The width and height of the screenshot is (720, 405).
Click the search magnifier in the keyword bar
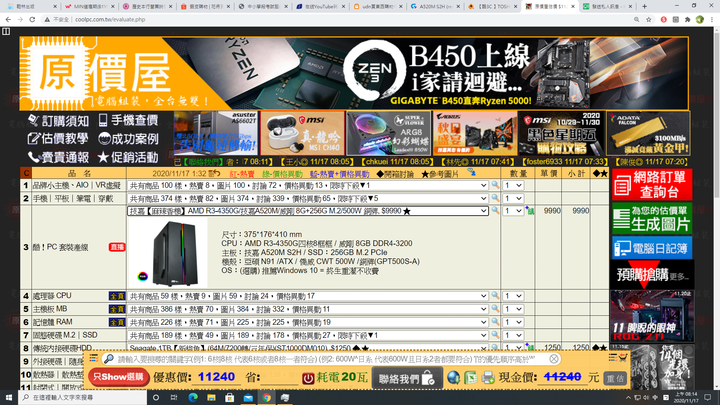[108, 359]
